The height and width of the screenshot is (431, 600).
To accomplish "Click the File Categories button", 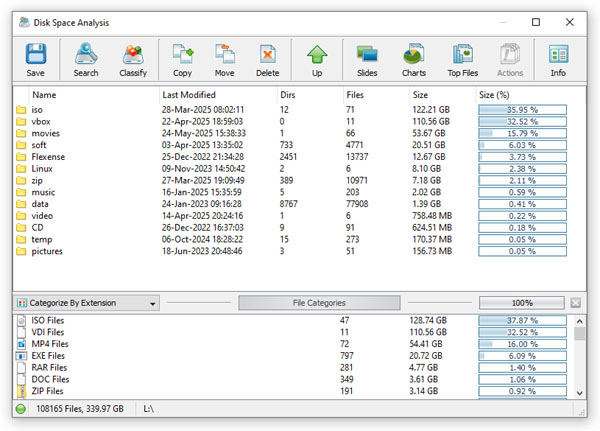I will pyautogui.click(x=319, y=303).
